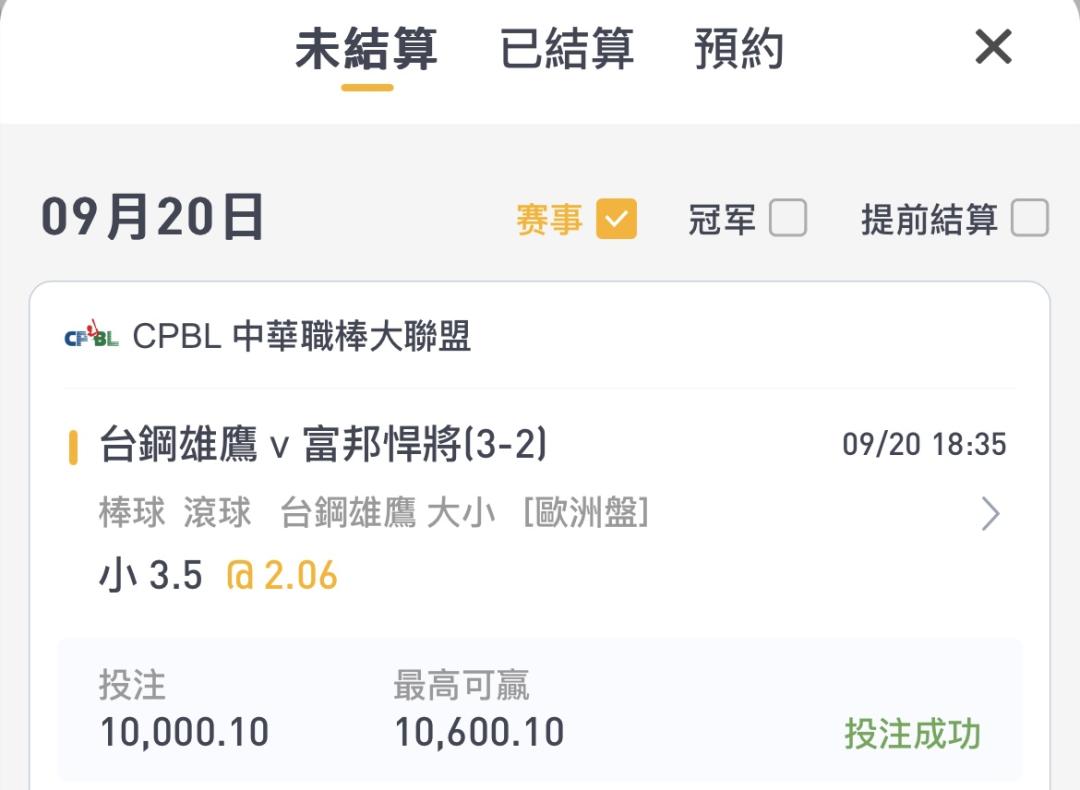Click the match time 09/20 18:35
This screenshot has width=1080, height=790.
[x=924, y=444]
